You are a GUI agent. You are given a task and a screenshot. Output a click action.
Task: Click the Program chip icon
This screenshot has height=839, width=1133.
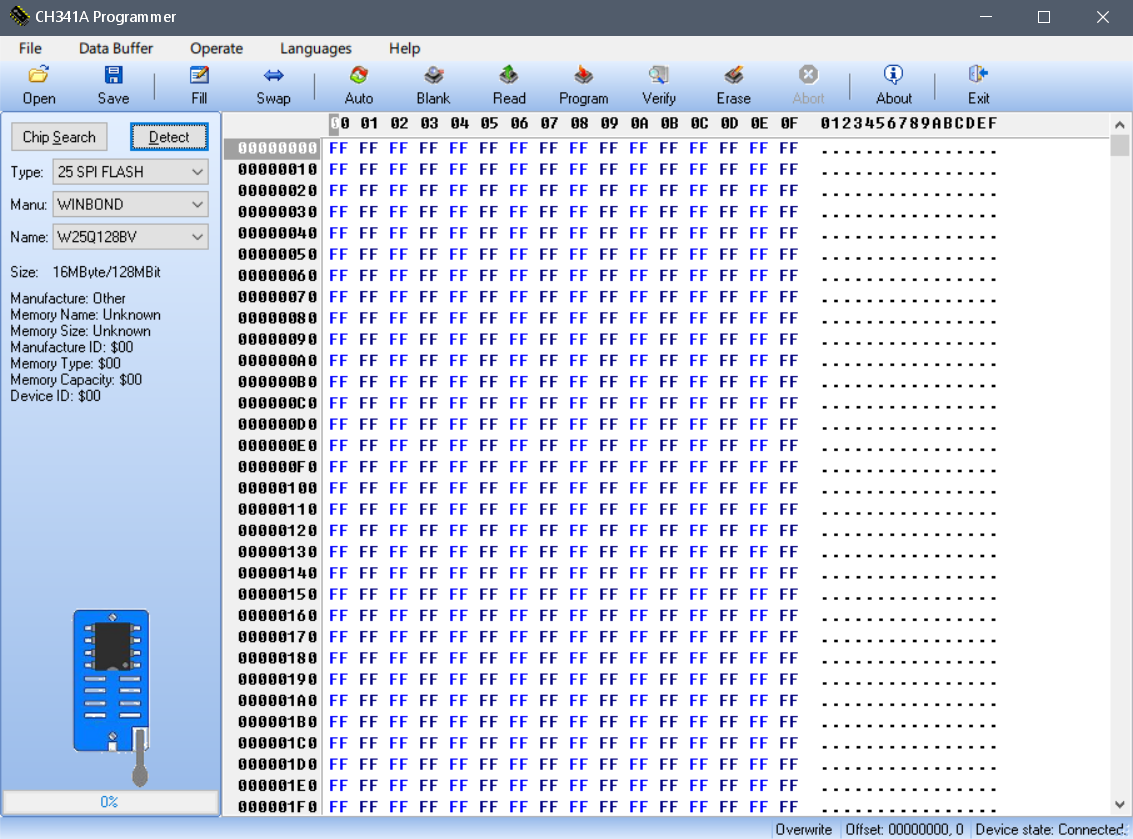tap(583, 75)
